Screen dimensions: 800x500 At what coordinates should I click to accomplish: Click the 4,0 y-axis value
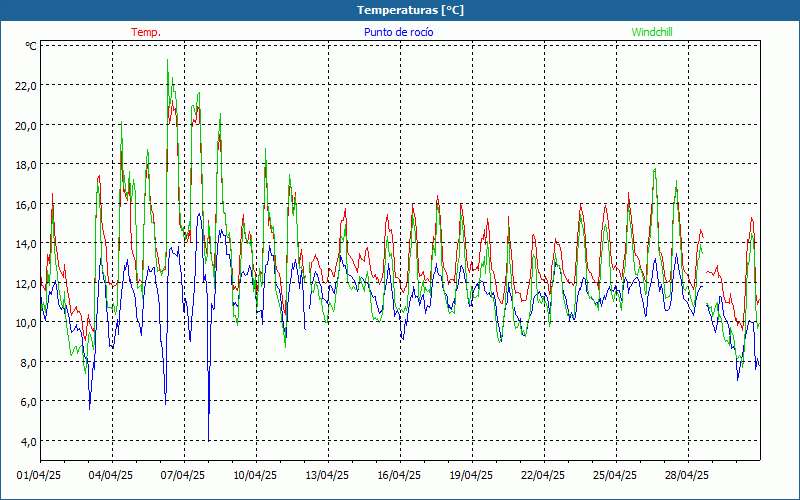29,442
